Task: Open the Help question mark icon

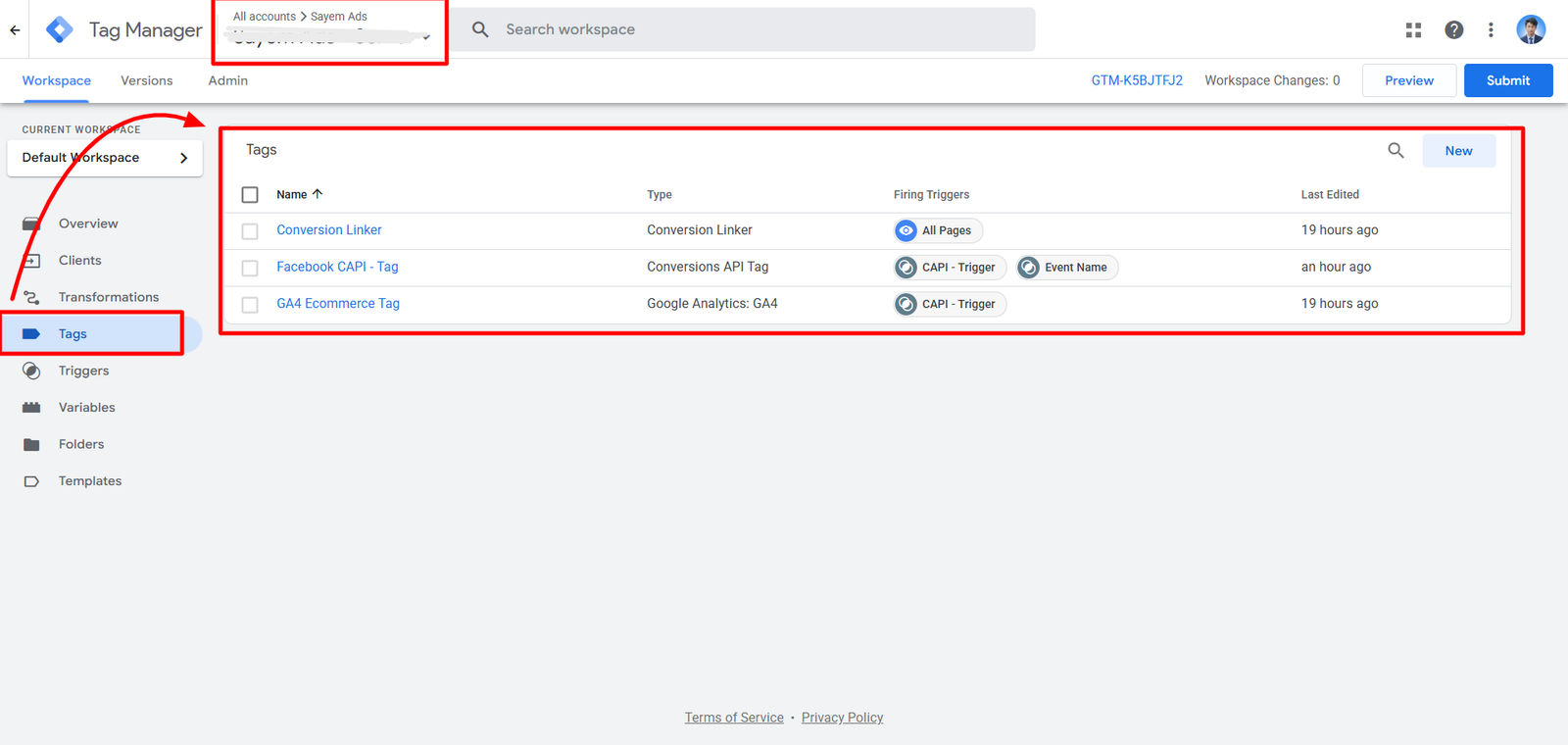Action: click(x=1453, y=29)
